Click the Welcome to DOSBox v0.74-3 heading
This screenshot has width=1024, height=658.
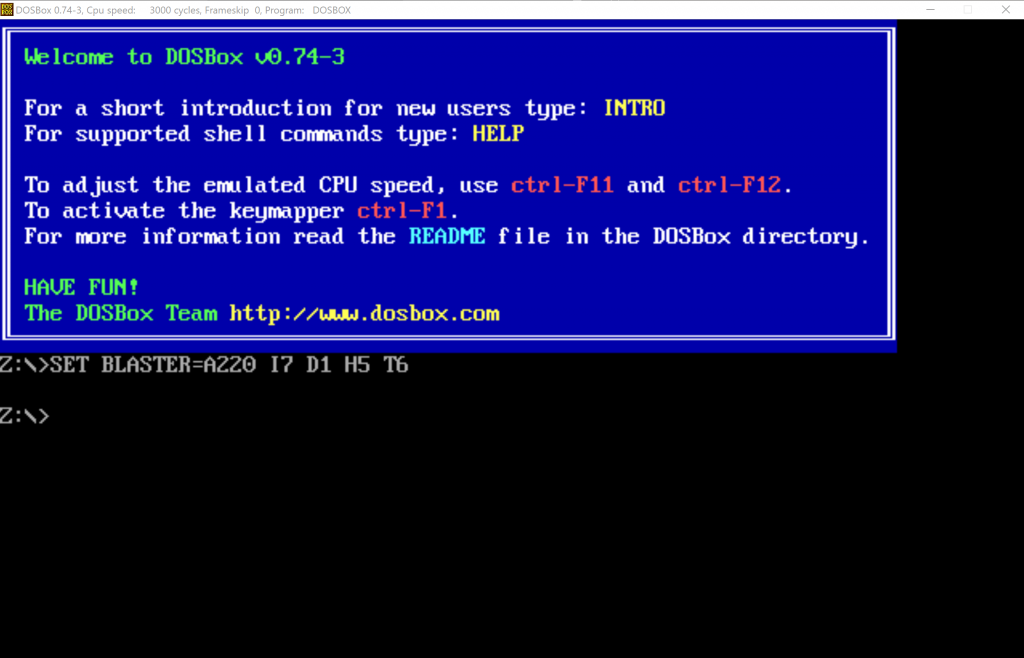pyautogui.click(x=185, y=57)
